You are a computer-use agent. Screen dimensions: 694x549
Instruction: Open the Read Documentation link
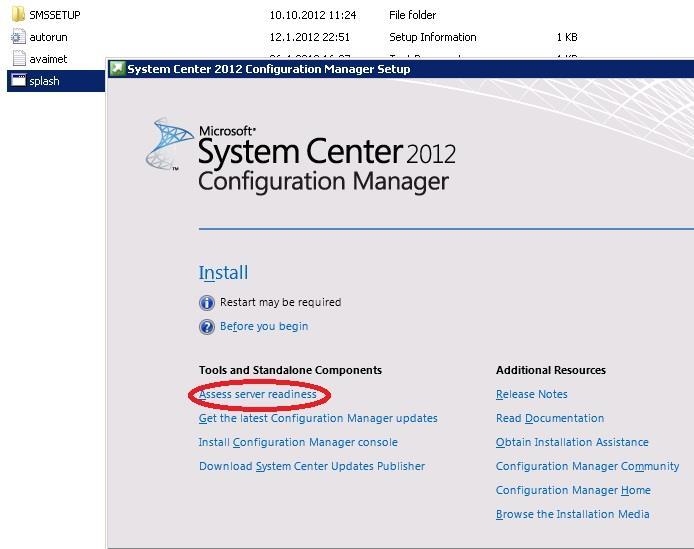[550, 418]
